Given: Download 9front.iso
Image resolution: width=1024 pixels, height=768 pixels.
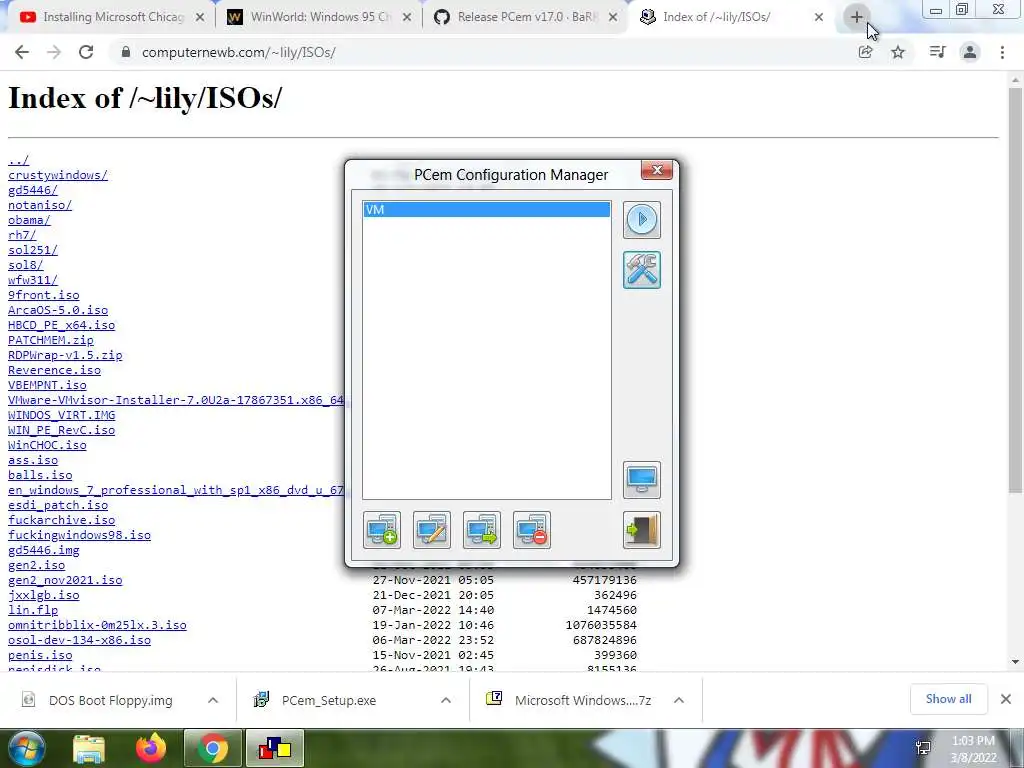Looking at the screenshot, I should tap(44, 295).
